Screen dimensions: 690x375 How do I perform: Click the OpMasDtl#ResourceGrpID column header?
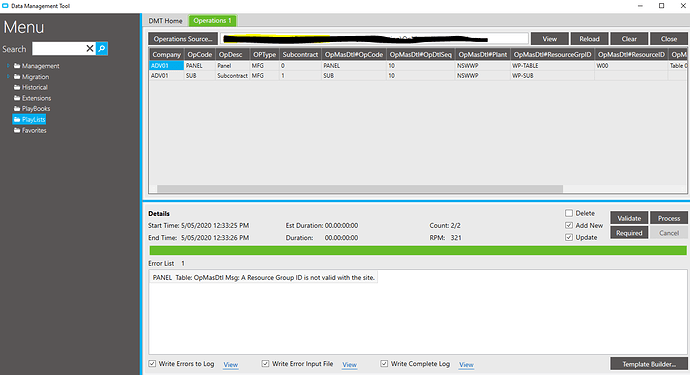tap(552, 55)
